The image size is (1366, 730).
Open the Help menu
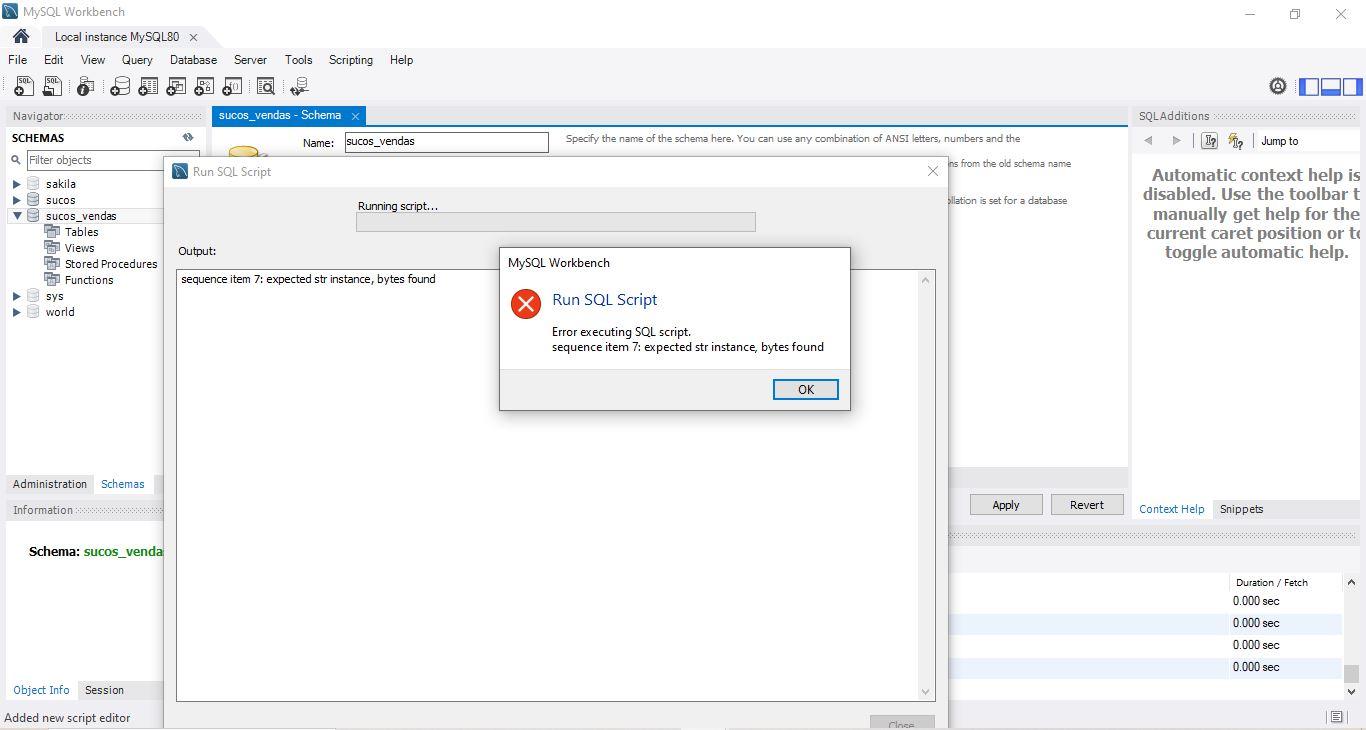[x=401, y=60]
